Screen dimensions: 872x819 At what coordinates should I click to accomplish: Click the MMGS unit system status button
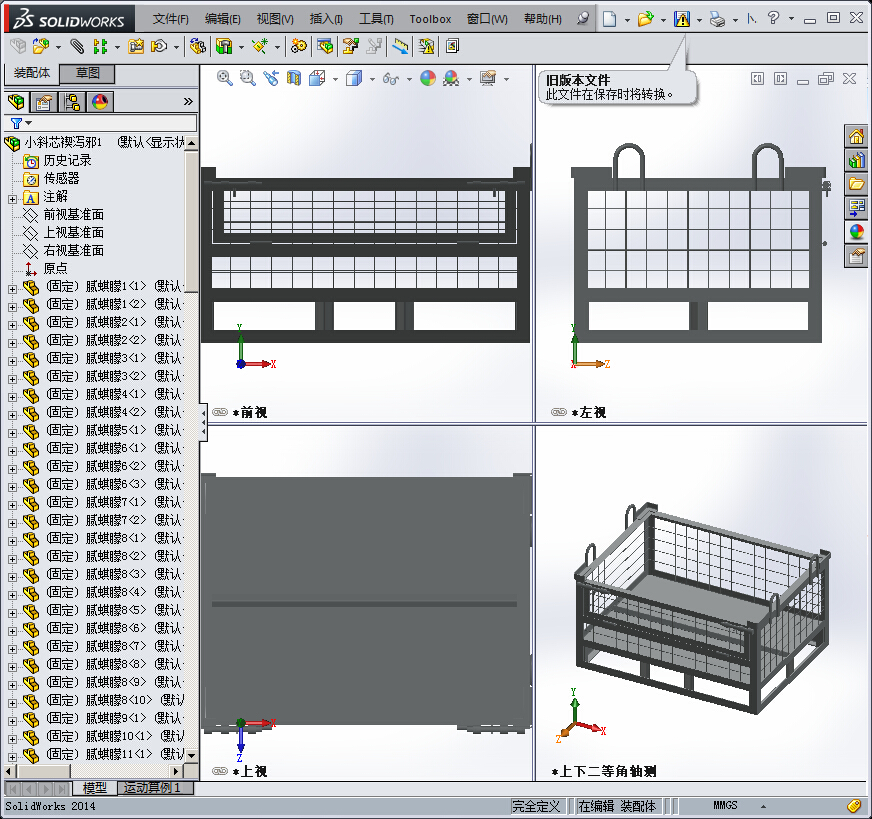click(725, 805)
